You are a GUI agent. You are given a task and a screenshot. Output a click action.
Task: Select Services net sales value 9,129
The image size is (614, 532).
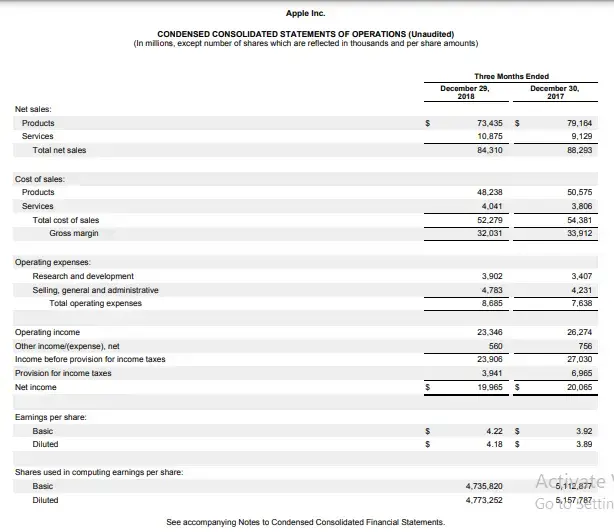click(x=581, y=136)
